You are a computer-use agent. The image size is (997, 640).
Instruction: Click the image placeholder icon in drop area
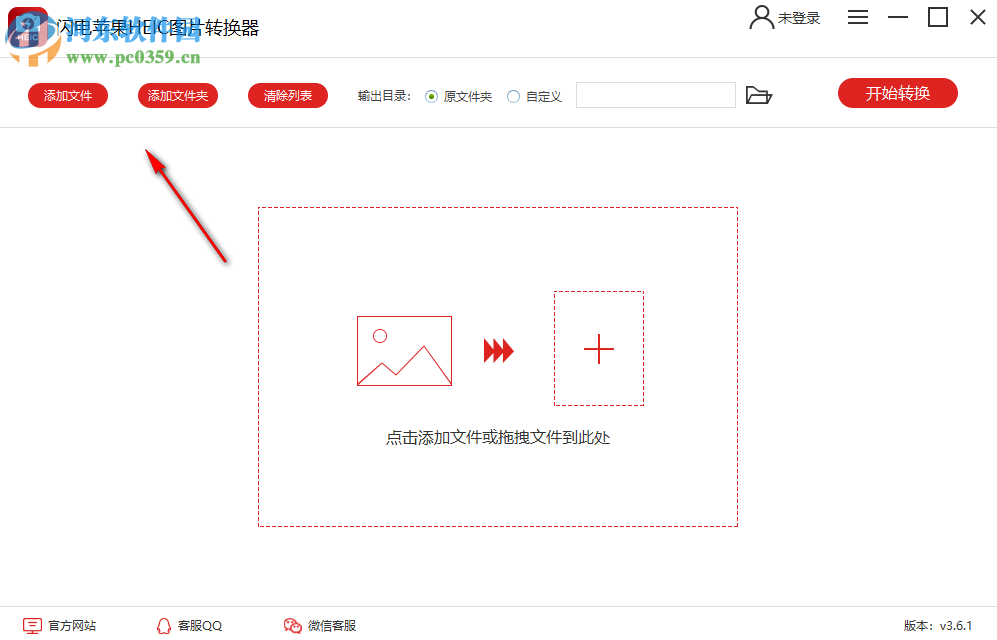coord(404,350)
